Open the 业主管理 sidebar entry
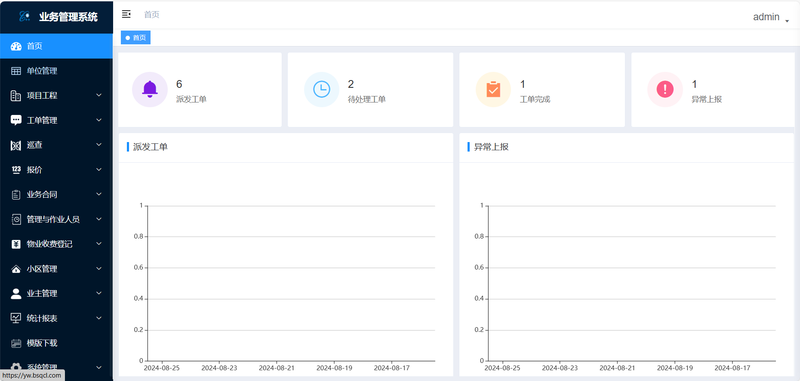This screenshot has width=800, height=381. pos(56,293)
